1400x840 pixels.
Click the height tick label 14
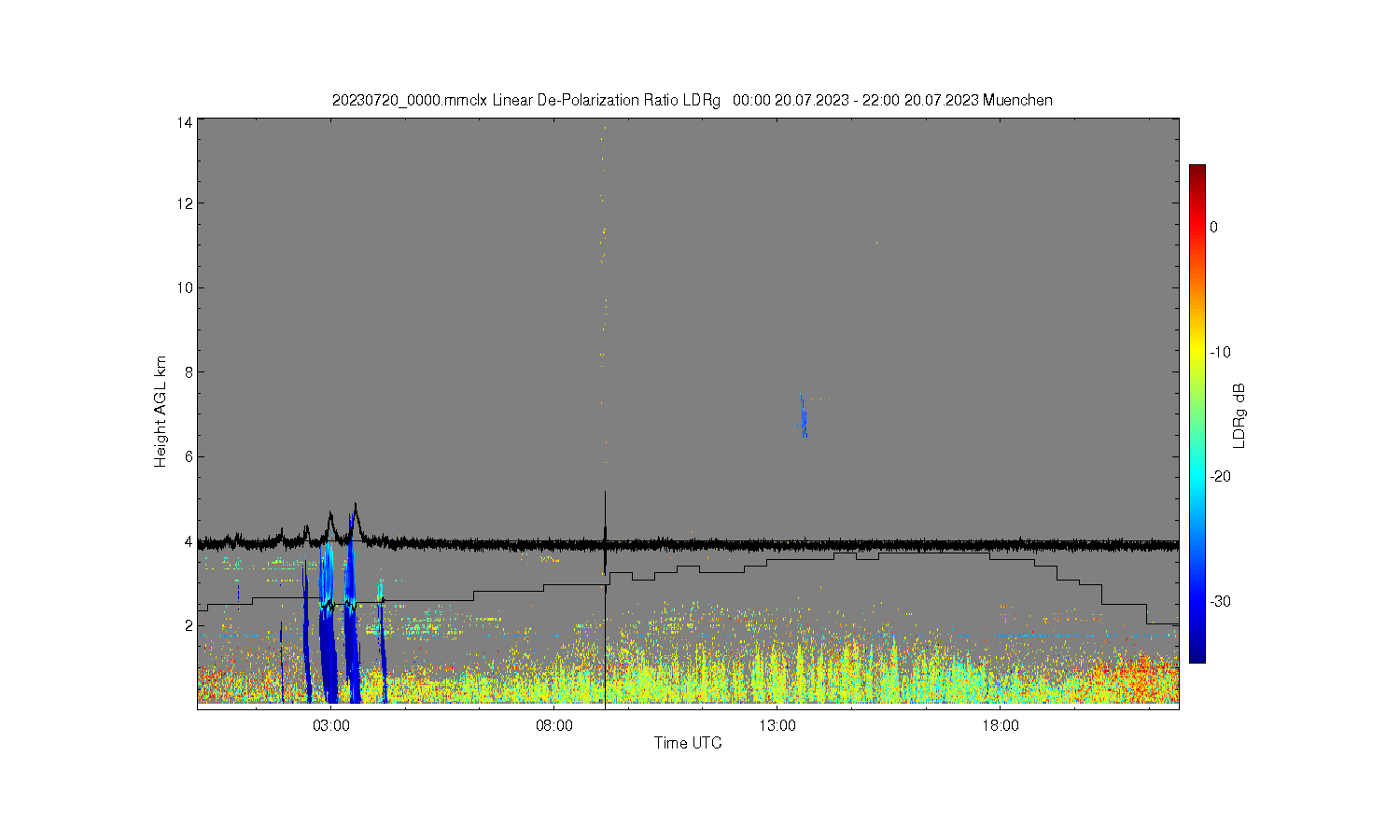click(185, 122)
